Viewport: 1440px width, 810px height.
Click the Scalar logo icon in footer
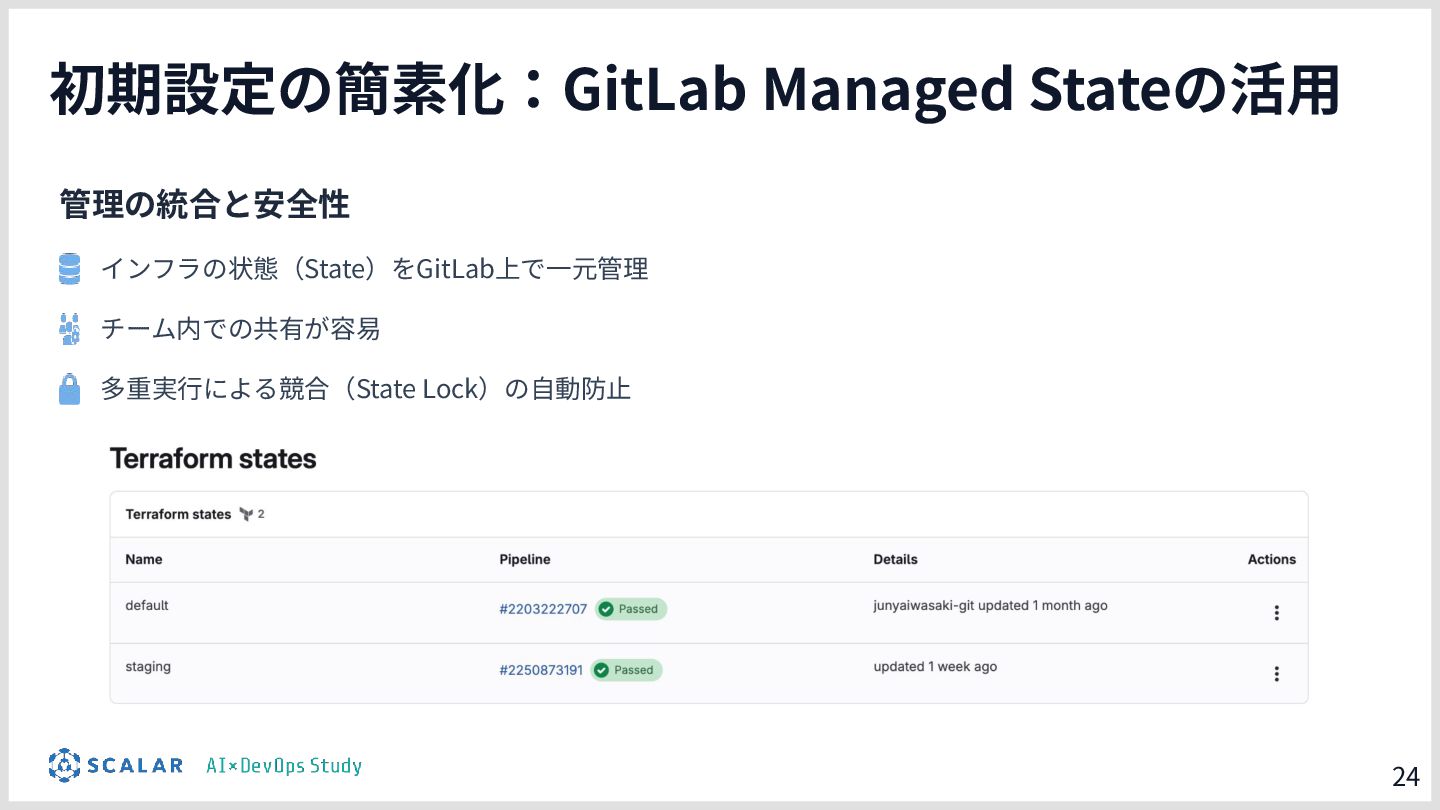pyautogui.click(x=64, y=765)
